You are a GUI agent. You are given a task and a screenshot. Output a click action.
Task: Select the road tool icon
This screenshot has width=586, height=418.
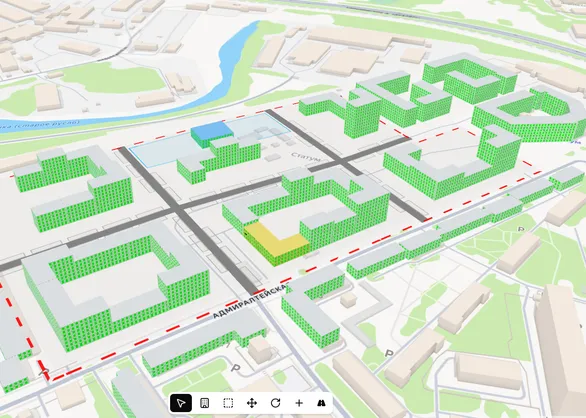click(321, 403)
